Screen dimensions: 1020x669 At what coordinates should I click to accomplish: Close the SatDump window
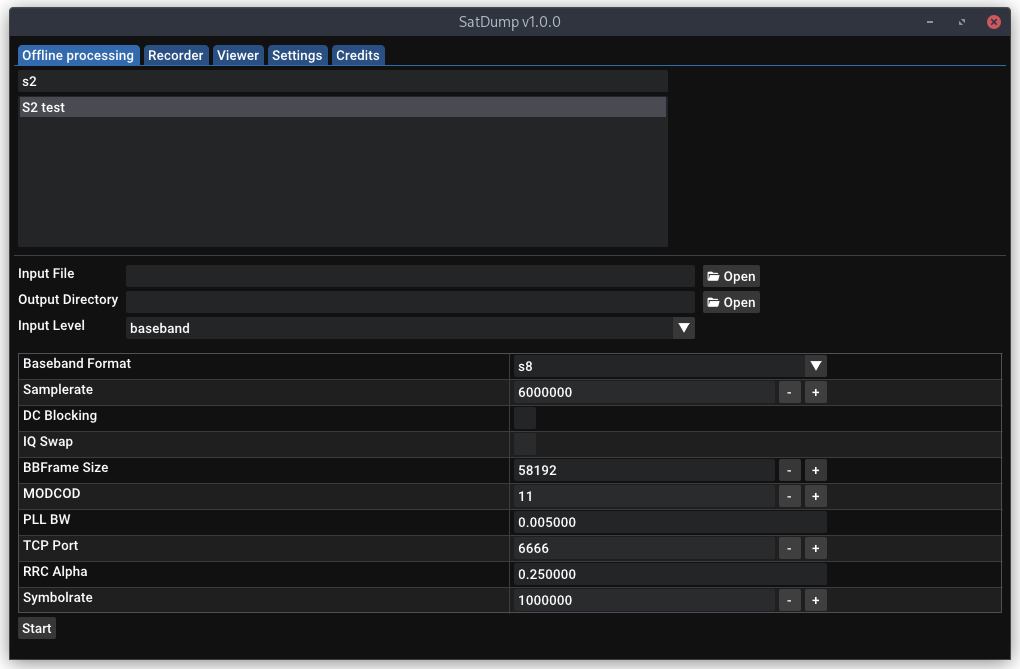994,22
